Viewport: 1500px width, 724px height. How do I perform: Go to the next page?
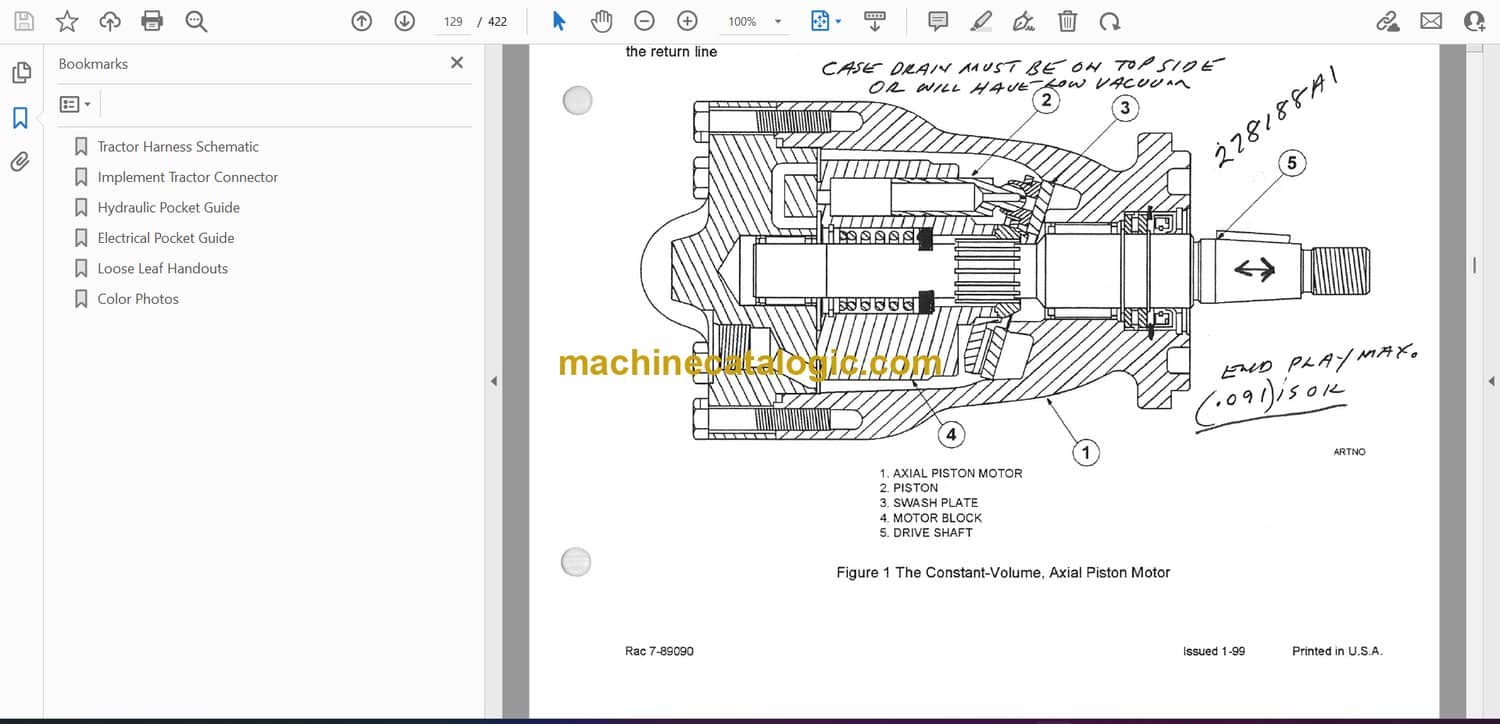click(404, 21)
